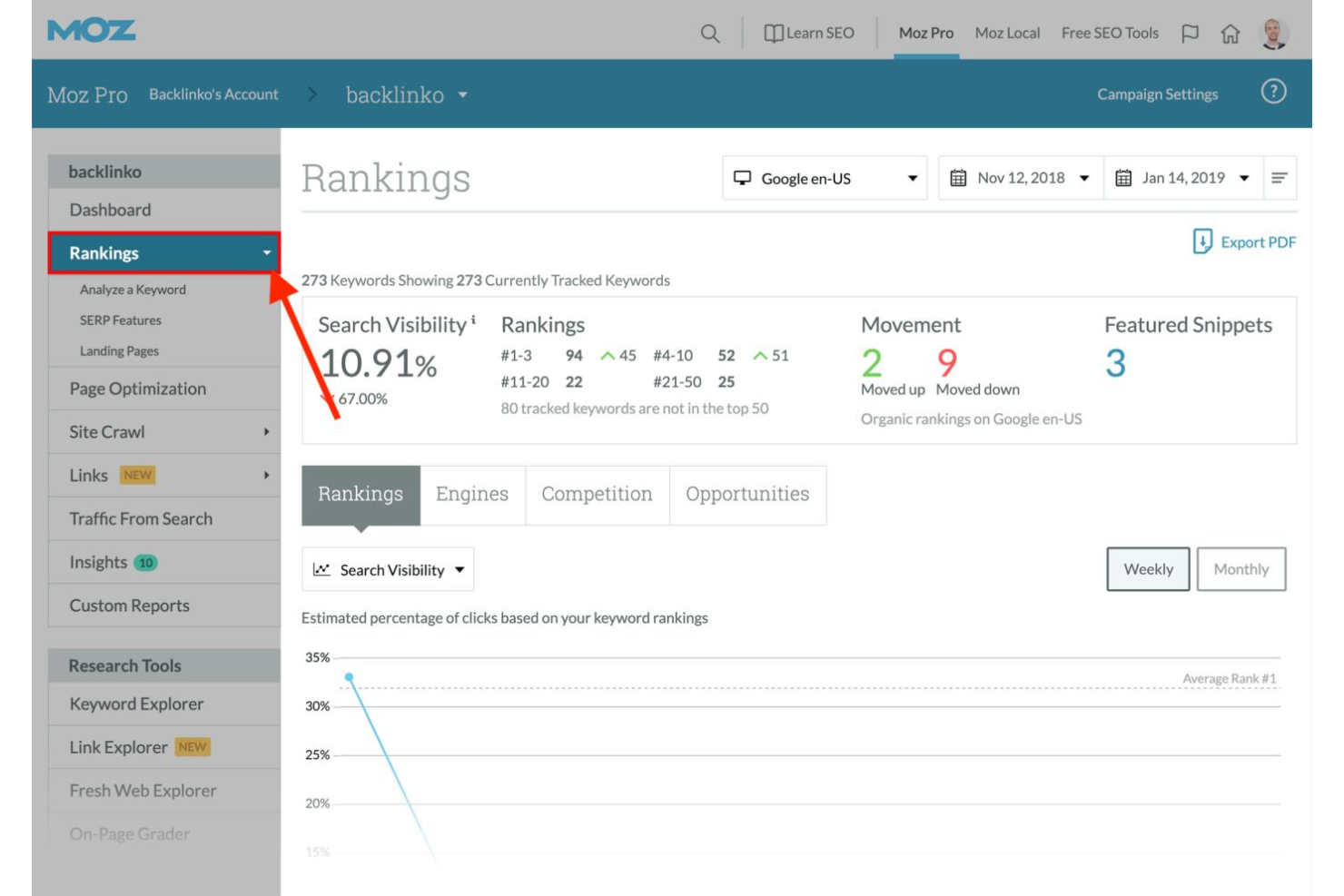Collapse the Rankings sidebar arrow
The height and width of the screenshot is (896, 1344).
[266, 253]
